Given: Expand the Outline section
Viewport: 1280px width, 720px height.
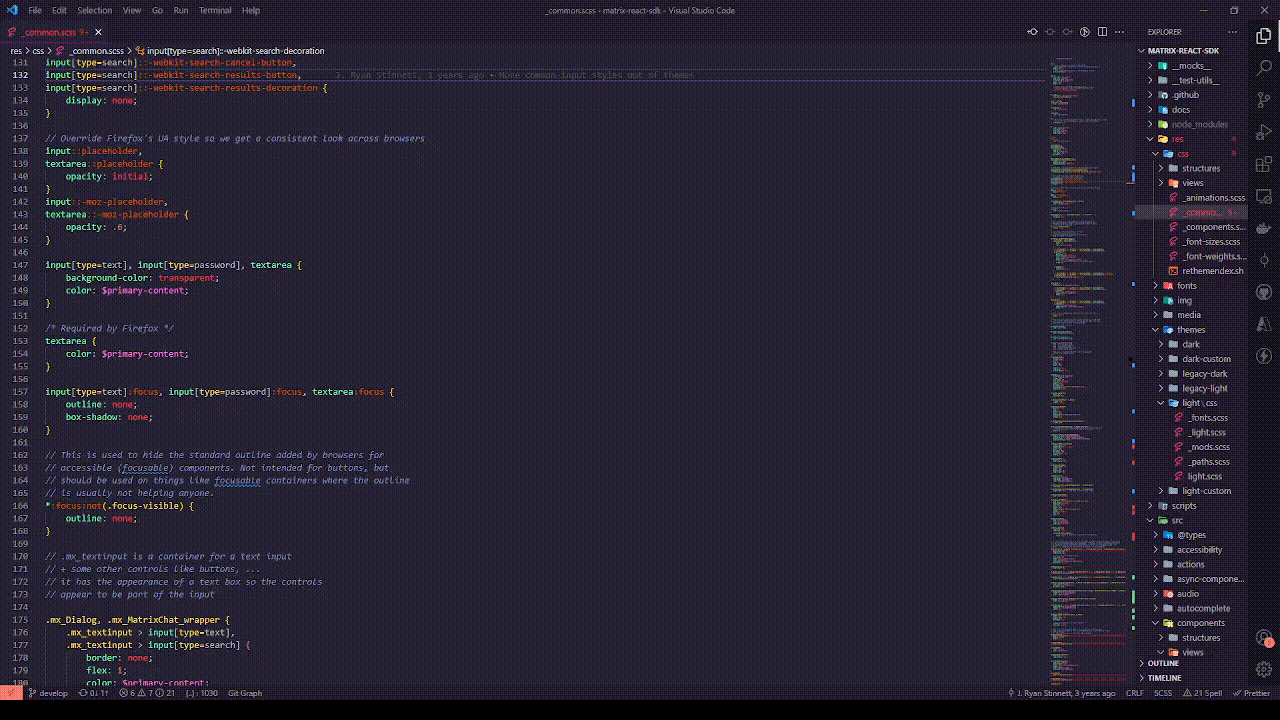Looking at the screenshot, I should click(x=1162, y=663).
